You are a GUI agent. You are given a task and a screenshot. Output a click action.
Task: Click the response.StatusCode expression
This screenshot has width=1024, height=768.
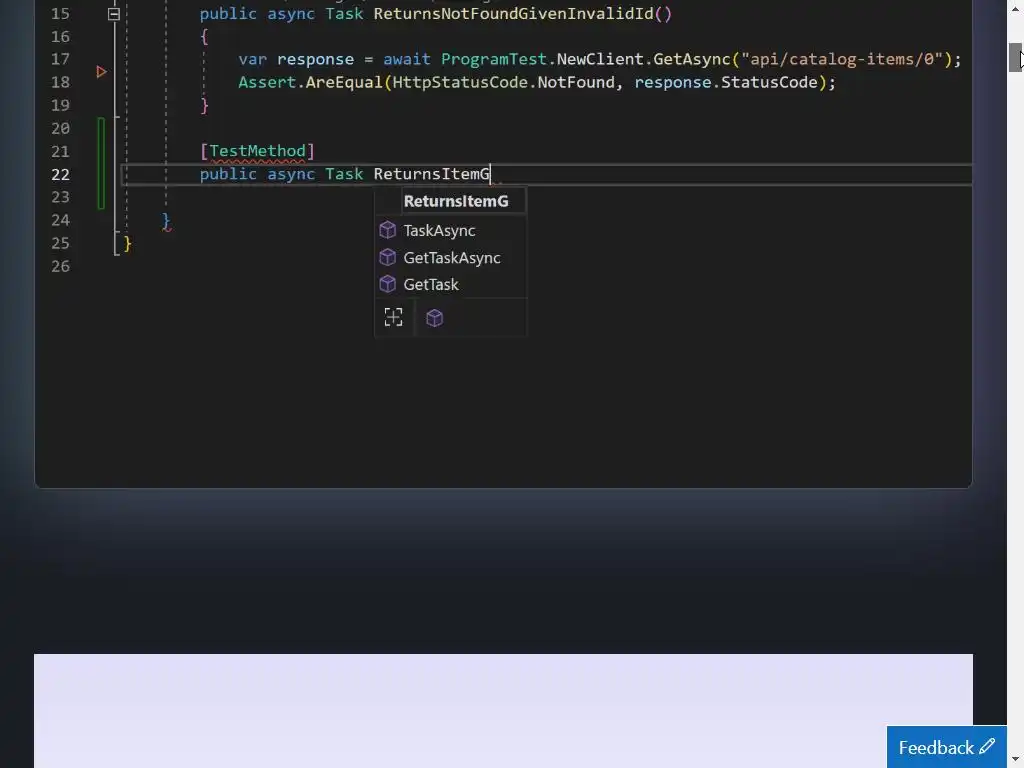(x=726, y=82)
